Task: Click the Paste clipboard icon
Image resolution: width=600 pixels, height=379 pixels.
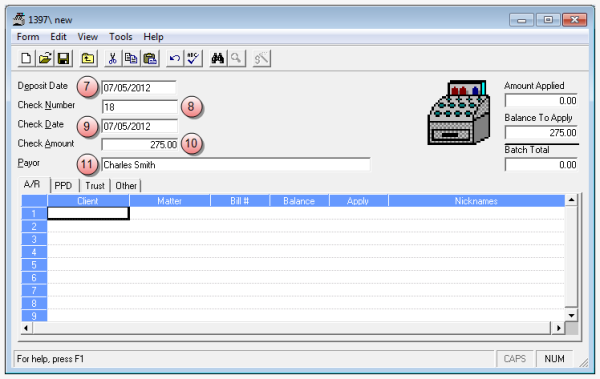Action: click(150, 59)
